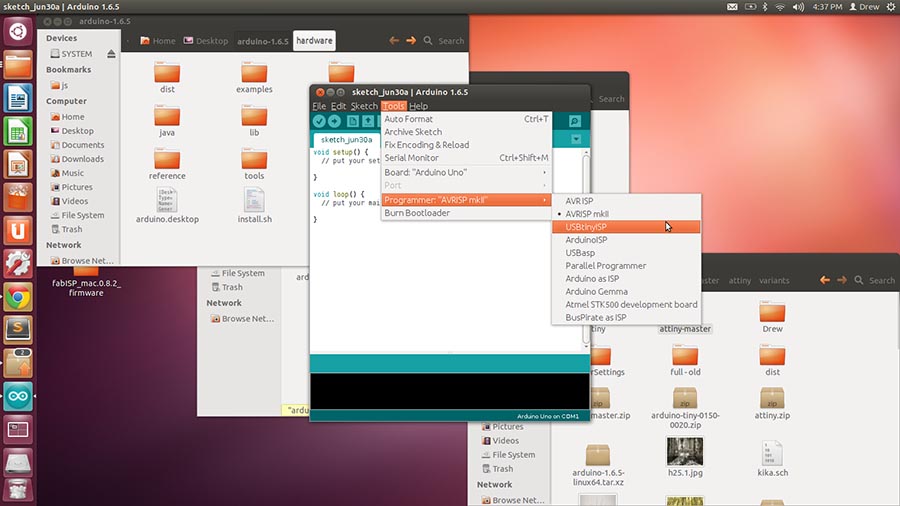Click the Arduino editor vertical scrollbar
Screen dimensions: 900x506
pos(585,250)
